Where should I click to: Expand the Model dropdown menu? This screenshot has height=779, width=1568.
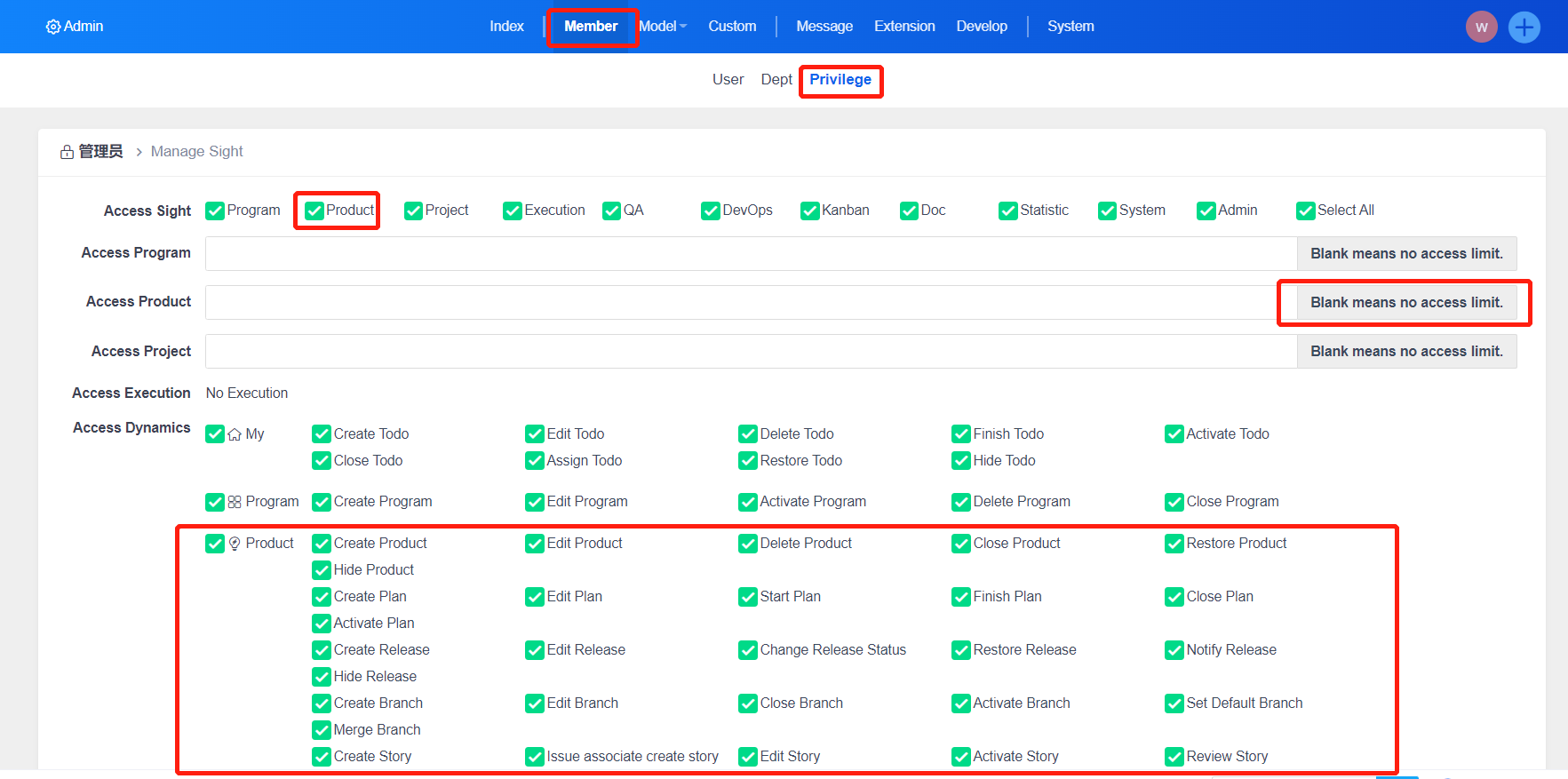662,27
